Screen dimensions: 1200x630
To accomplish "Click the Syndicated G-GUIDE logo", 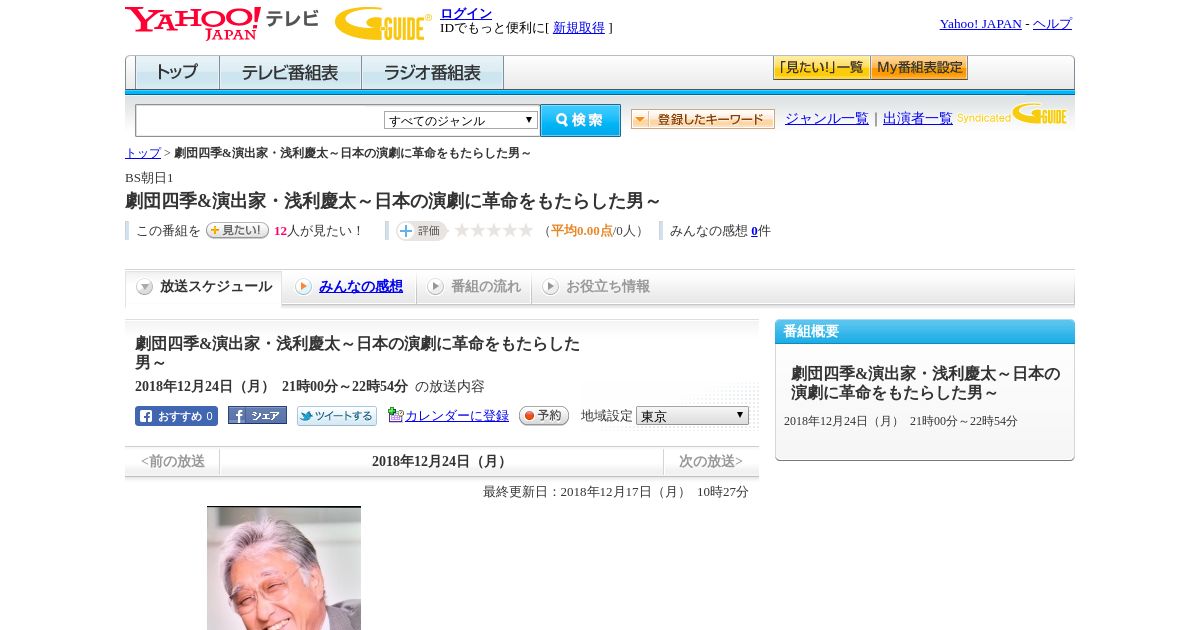I will point(1012,114).
